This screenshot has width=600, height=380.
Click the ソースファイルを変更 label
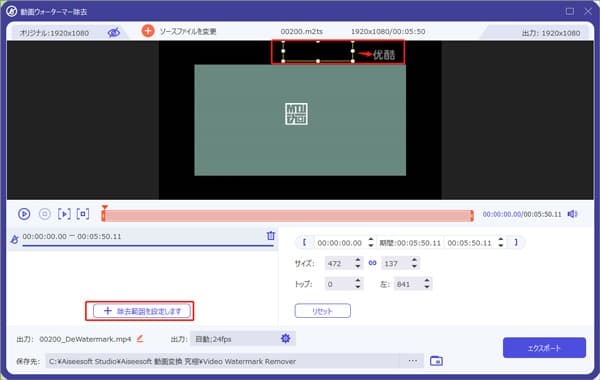[188, 31]
